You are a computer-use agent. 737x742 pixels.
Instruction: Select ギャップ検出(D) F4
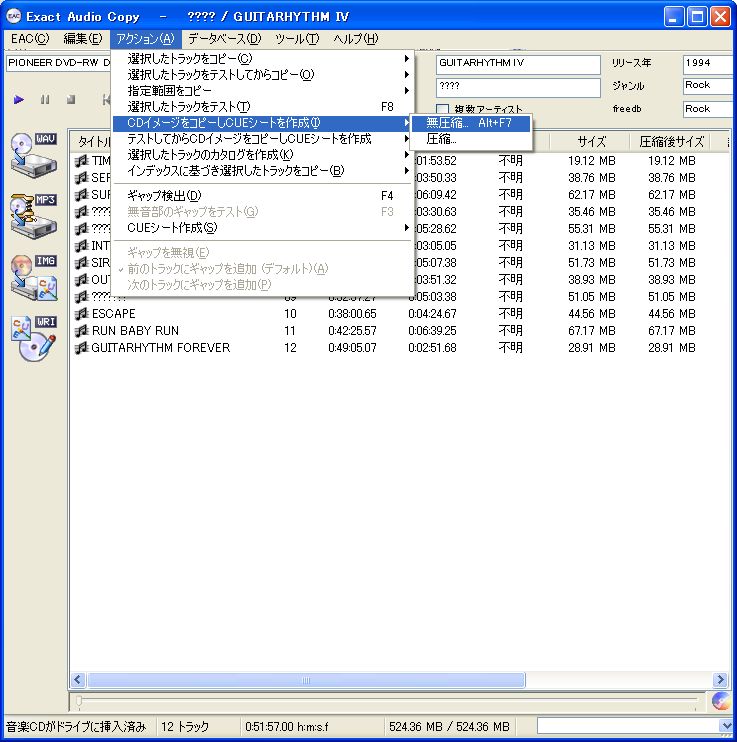pos(263,195)
